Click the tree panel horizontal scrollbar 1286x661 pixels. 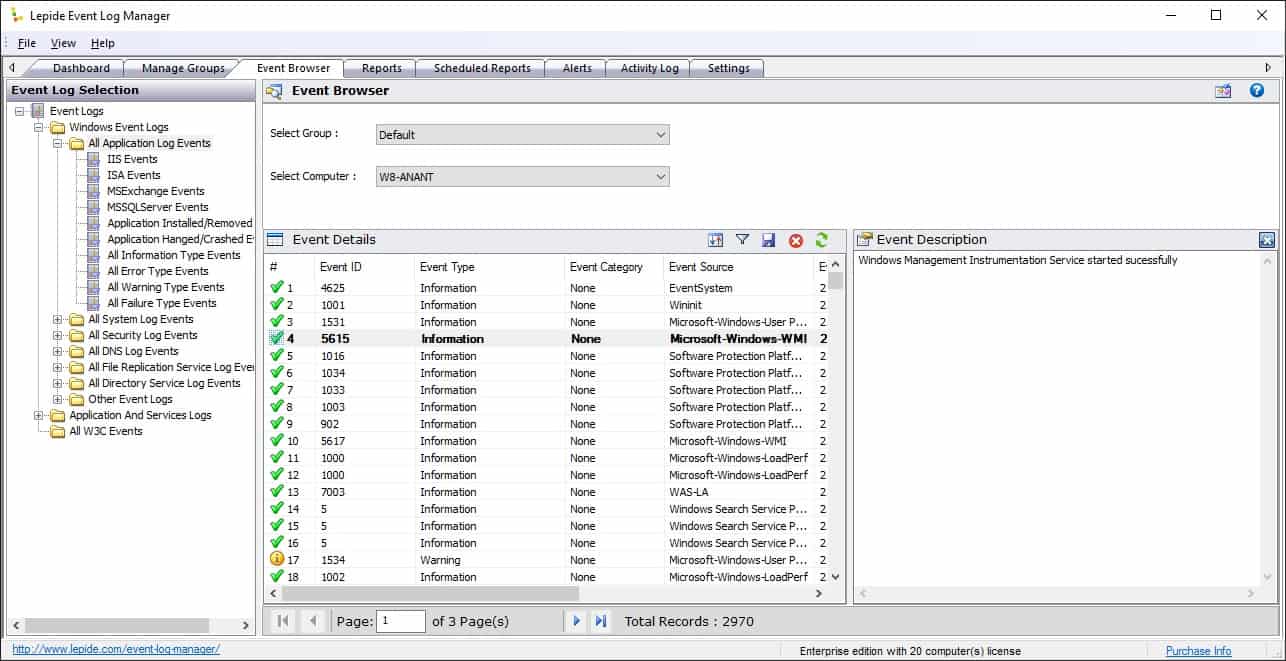(x=131, y=625)
